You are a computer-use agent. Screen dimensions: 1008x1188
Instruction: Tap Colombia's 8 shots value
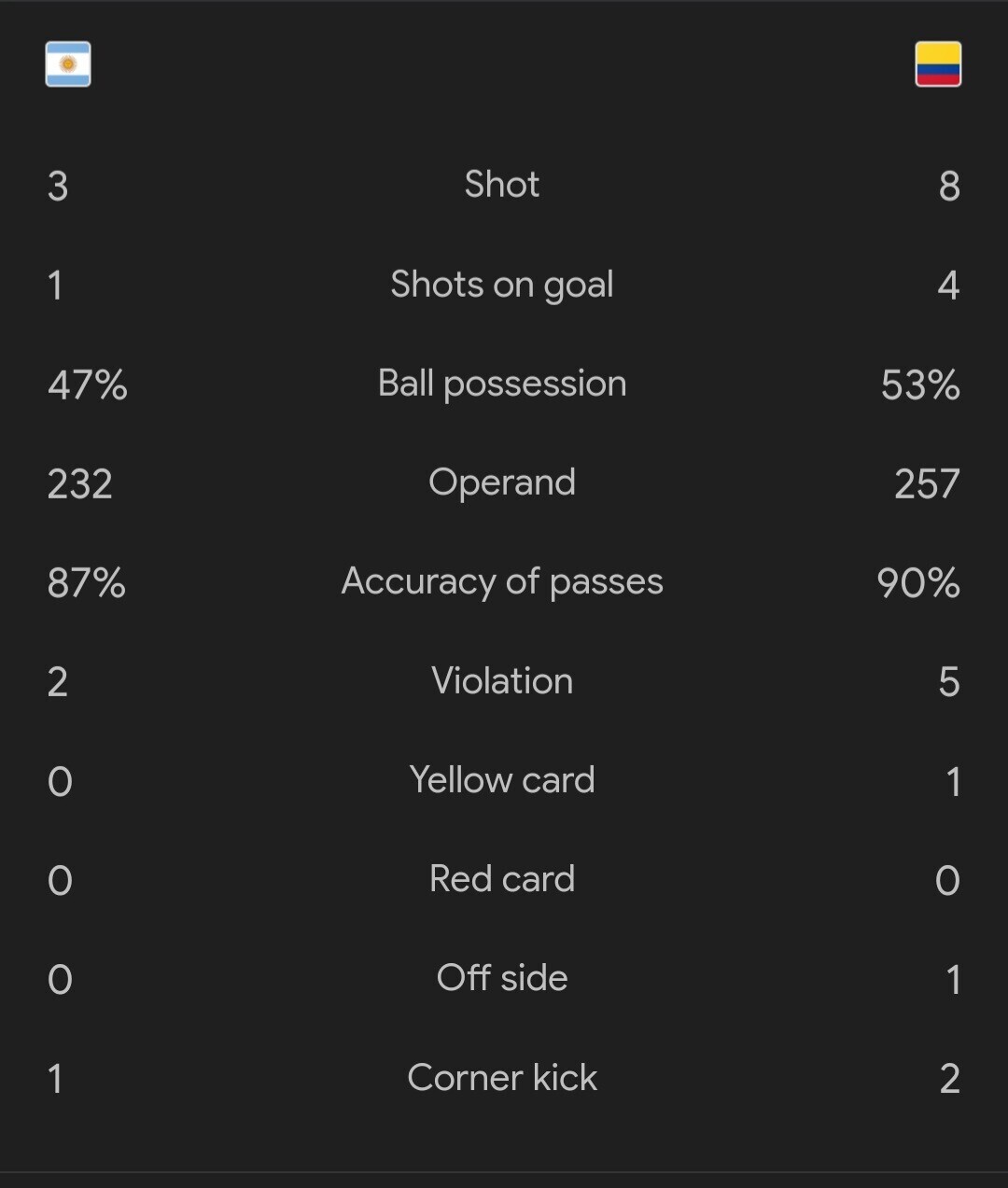(x=949, y=186)
